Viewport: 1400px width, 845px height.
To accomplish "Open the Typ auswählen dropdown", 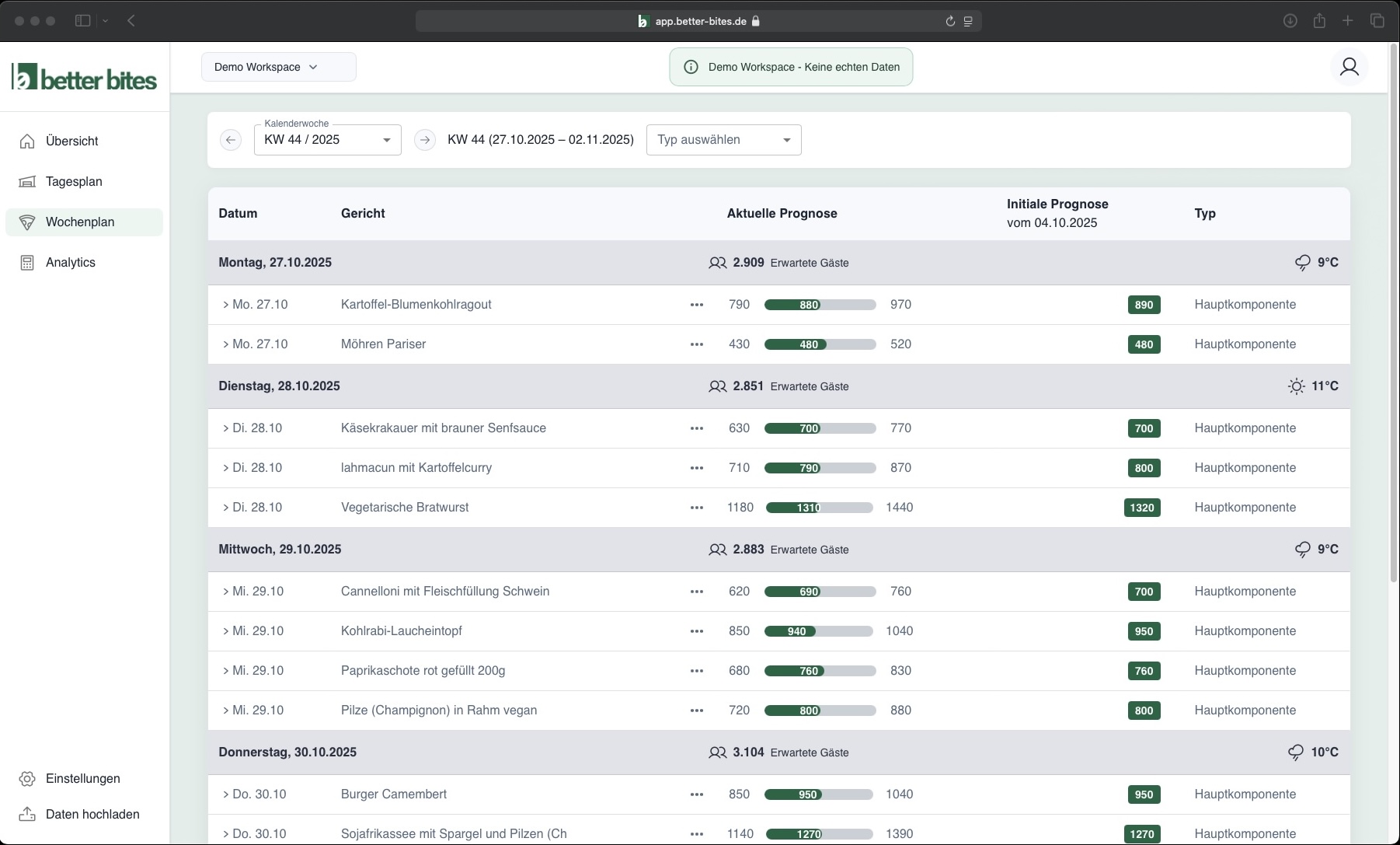I will pyautogui.click(x=723, y=140).
